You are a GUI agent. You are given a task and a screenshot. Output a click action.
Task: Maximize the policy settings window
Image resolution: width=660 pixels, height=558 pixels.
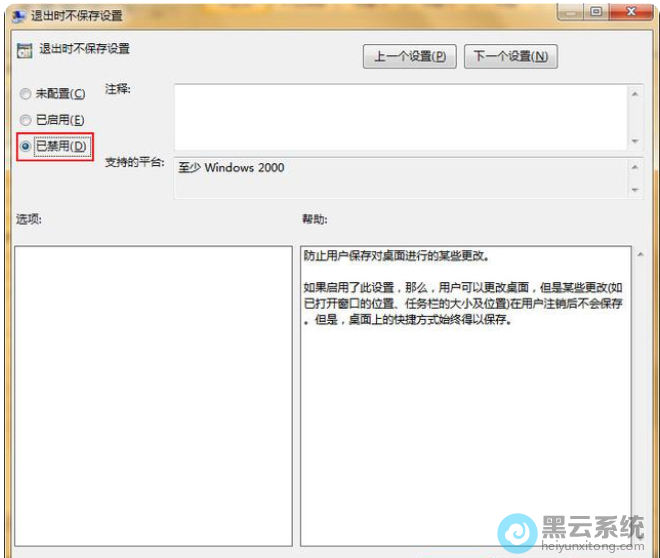click(x=597, y=12)
